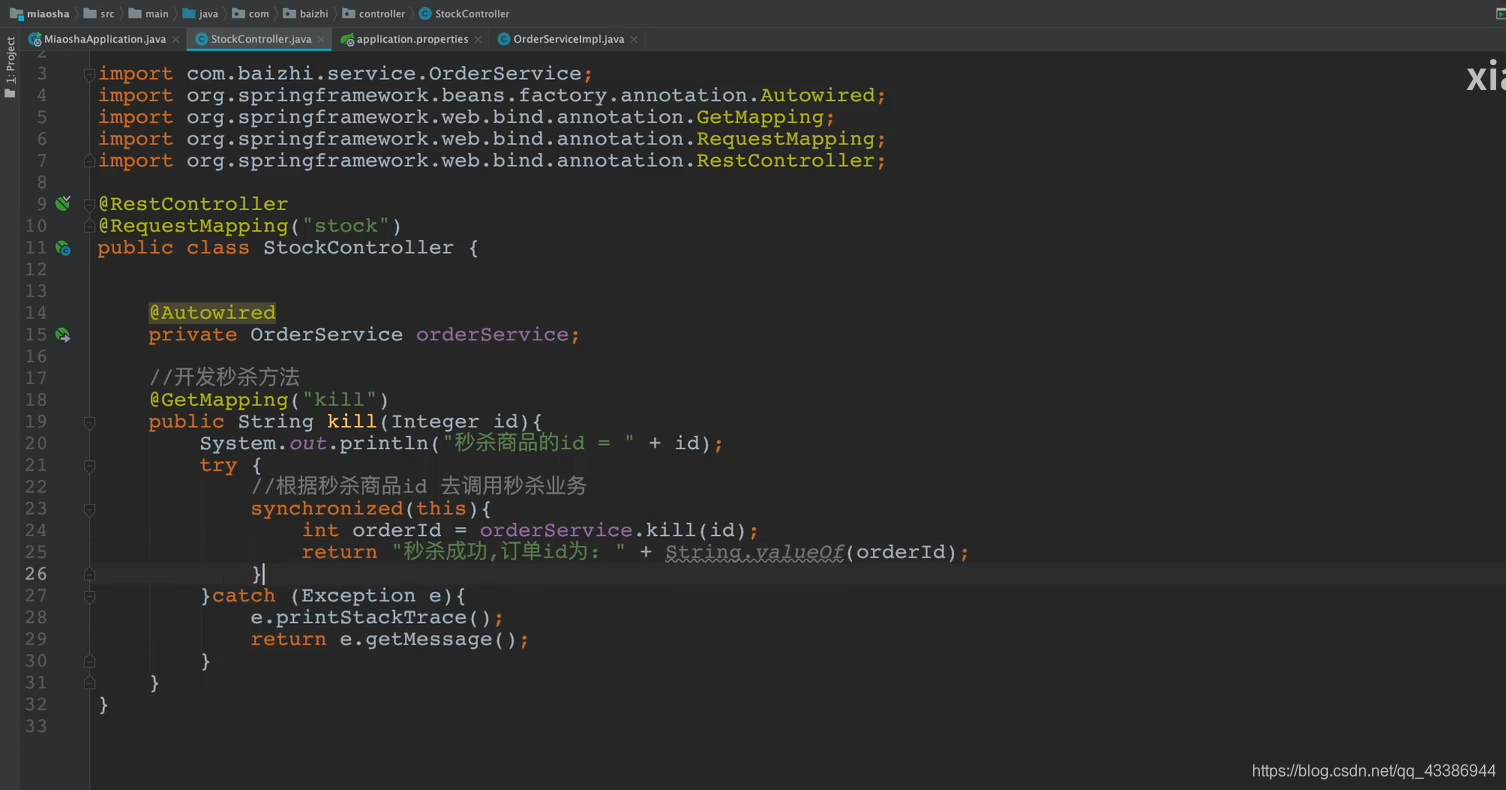Image resolution: width=1506 pixels, height=790 pixels.
Task: Collapse the synchronized block fold on line 23
Action: tap(89, 509)
